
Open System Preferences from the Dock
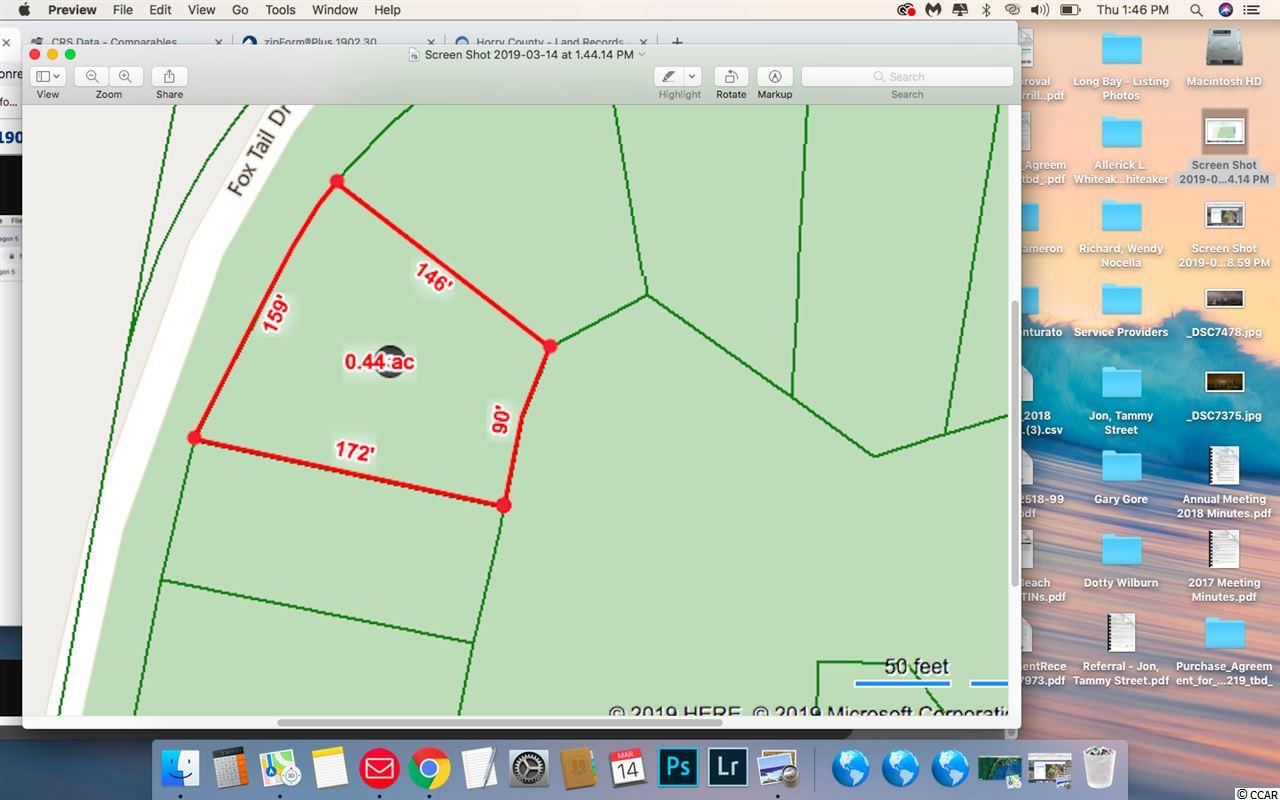(528, 769)
